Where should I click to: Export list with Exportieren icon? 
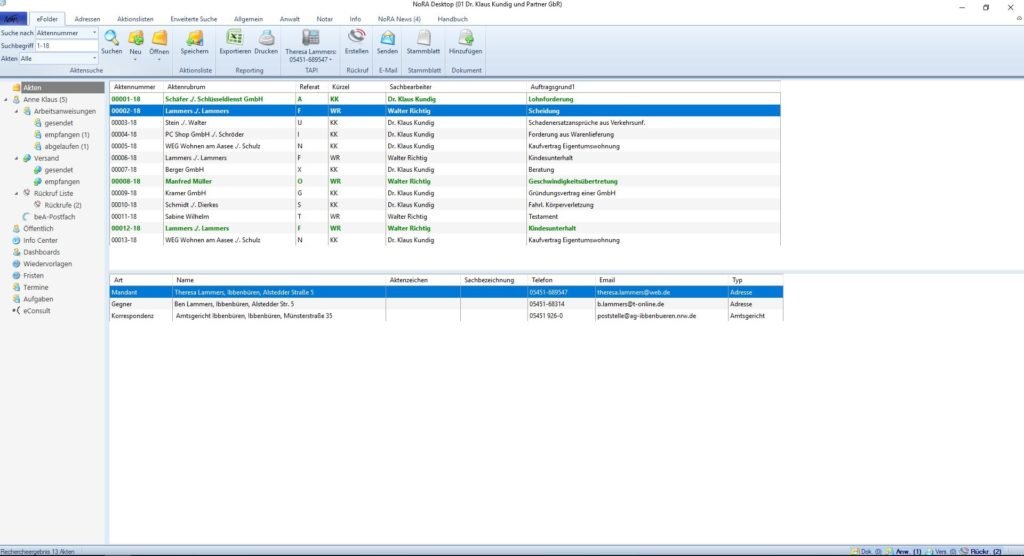[235, 39]
